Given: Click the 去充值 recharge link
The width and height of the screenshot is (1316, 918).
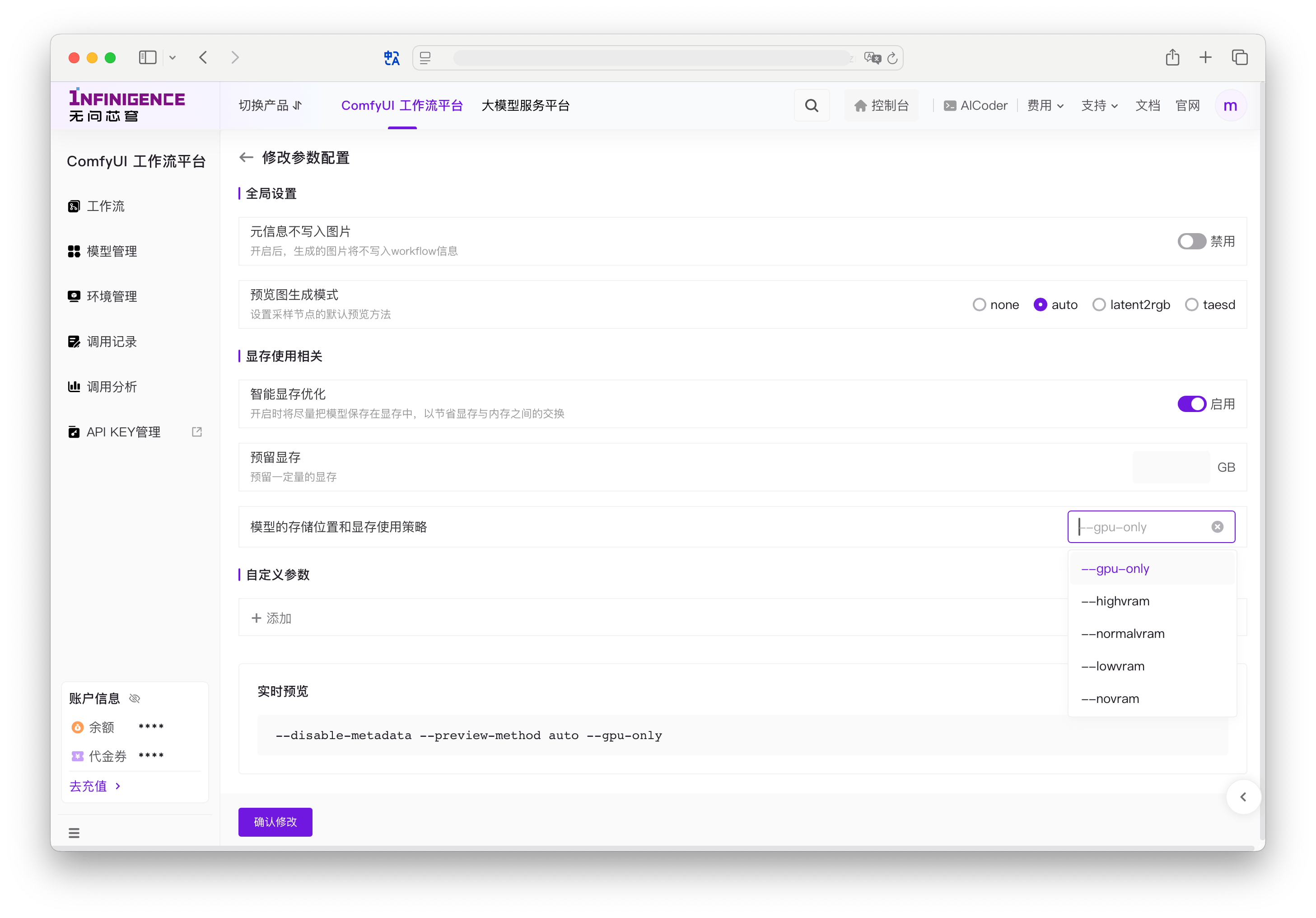Looking at the screenshot, I should coord(94,786).
